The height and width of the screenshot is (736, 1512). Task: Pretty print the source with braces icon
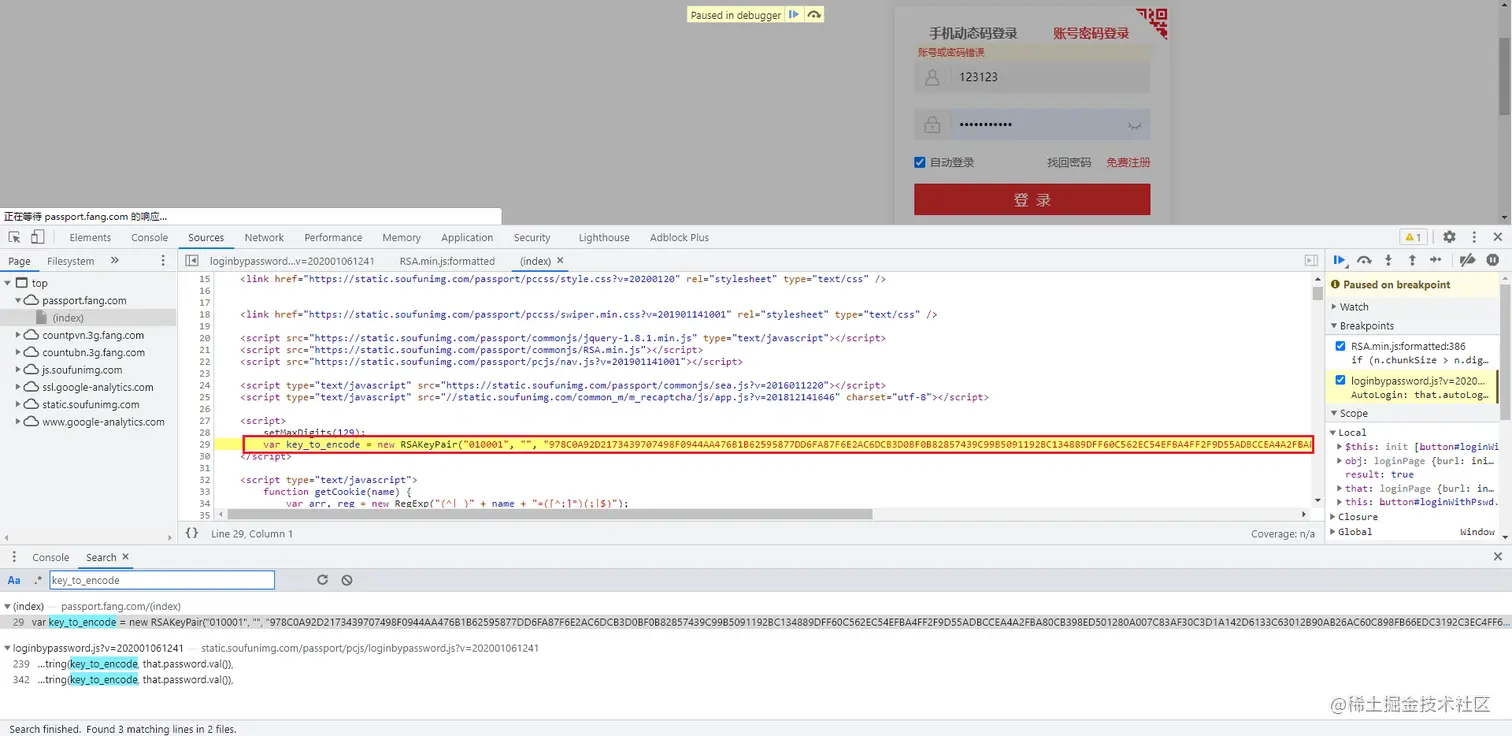(x=192, y=533)
